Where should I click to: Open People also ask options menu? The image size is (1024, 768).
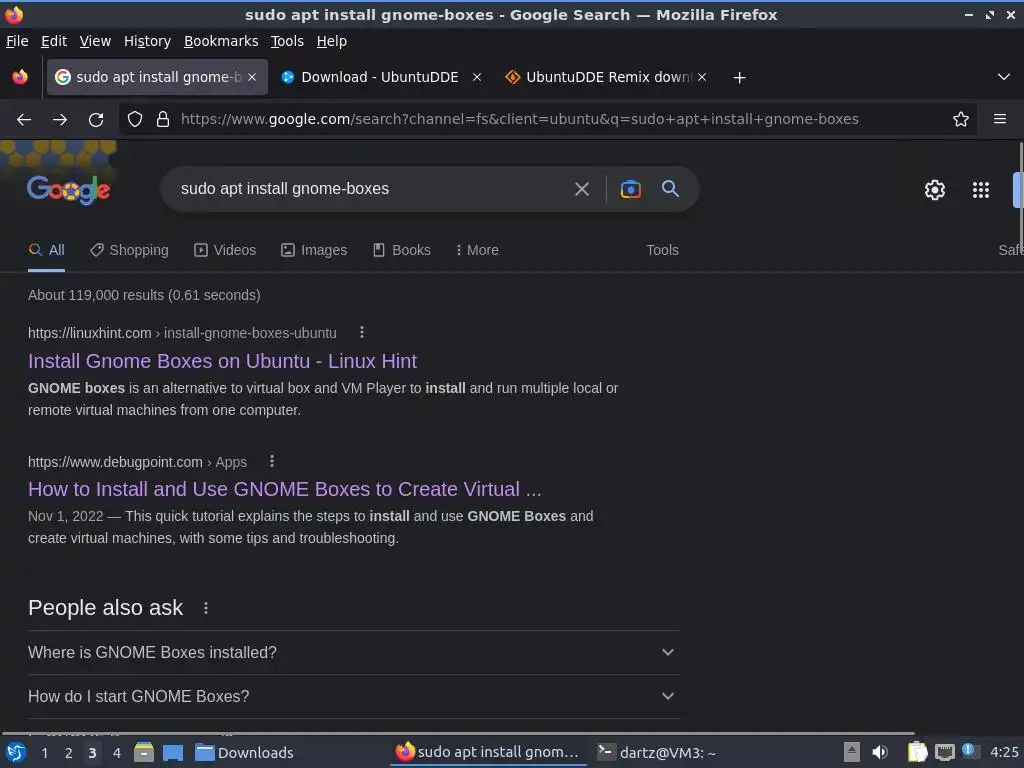point(206,608)
